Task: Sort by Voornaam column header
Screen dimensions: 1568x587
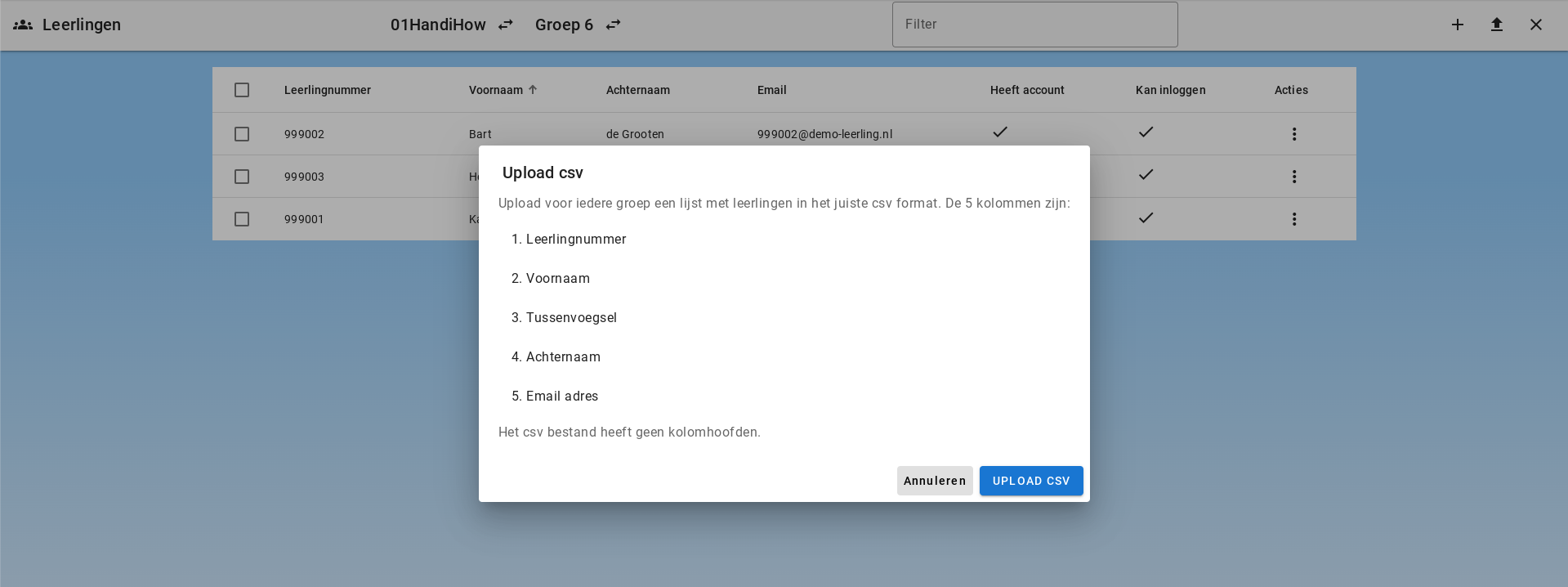Action: (x=496, y=90)
